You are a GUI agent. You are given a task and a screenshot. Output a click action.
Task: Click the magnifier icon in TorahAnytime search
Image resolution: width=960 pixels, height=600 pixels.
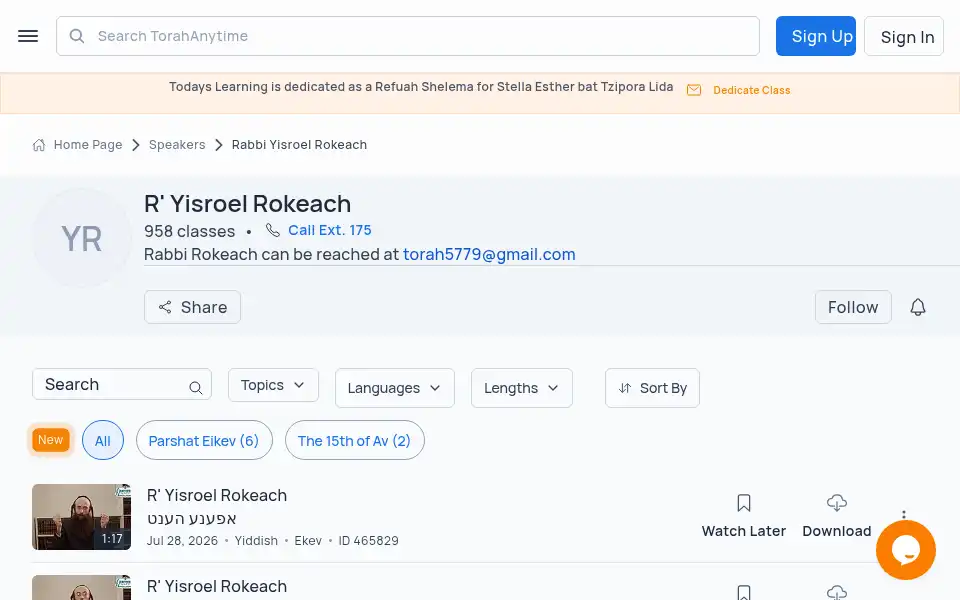77,36
